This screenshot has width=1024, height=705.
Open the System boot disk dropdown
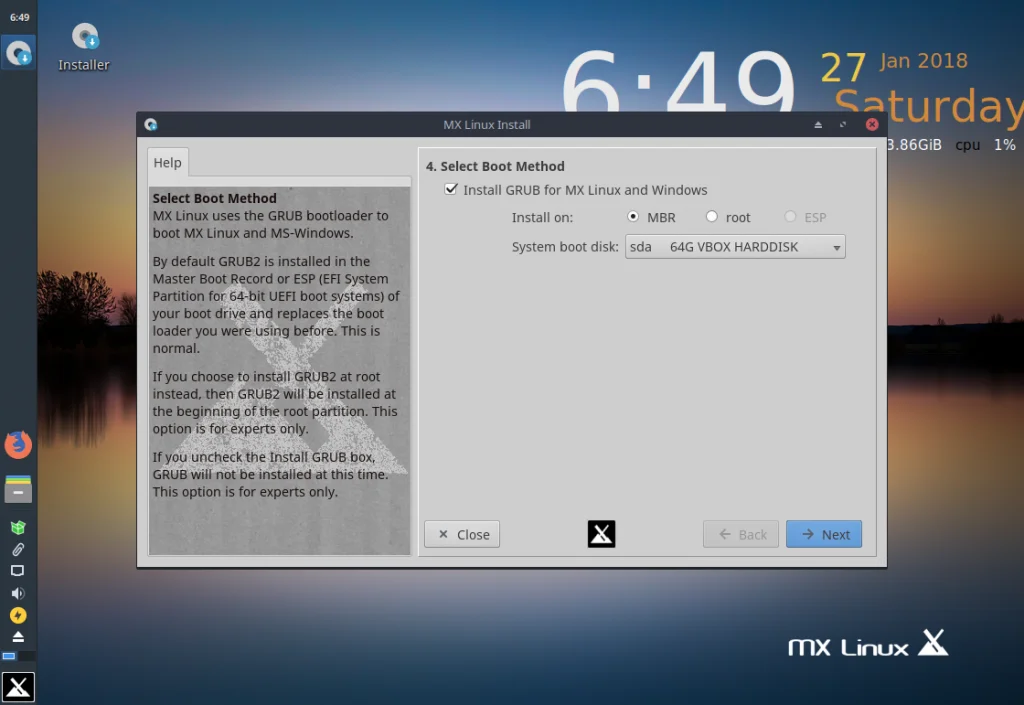click(735, 247)
